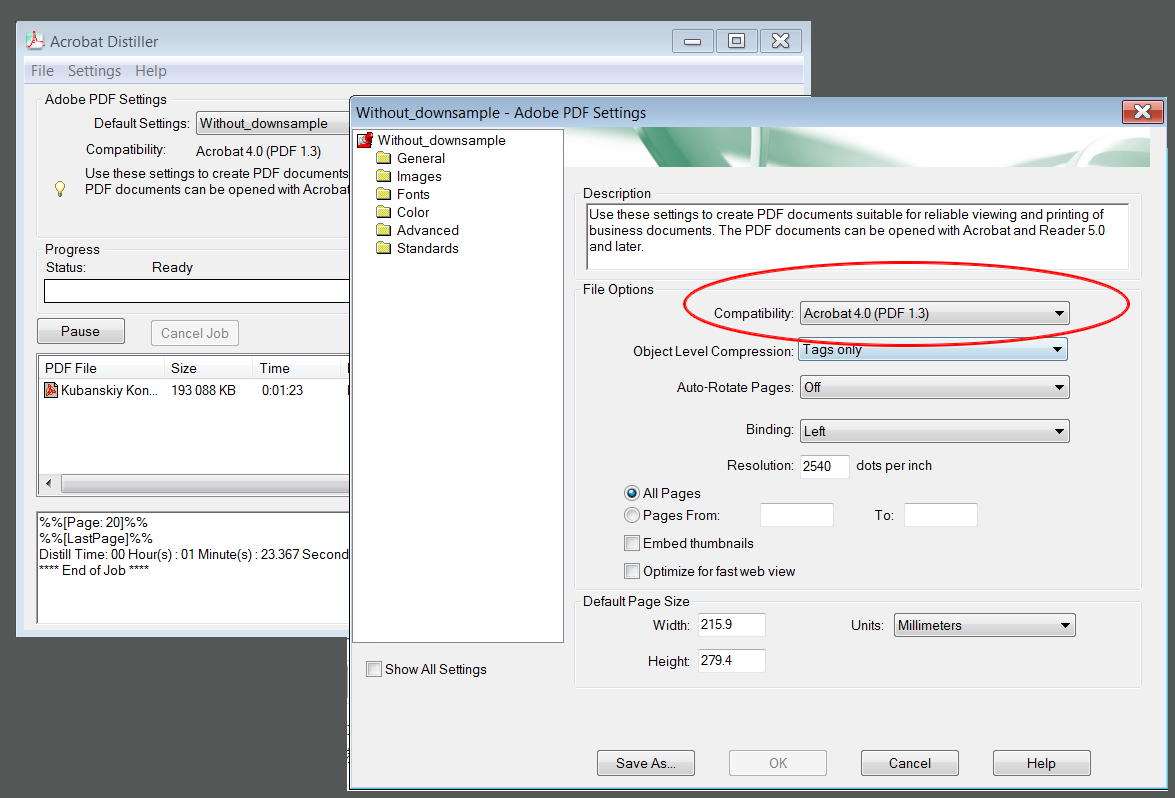Click the job list scroll-left arrow
The width and height of the screenshot is (1175, 798).
tap(49, 483)
